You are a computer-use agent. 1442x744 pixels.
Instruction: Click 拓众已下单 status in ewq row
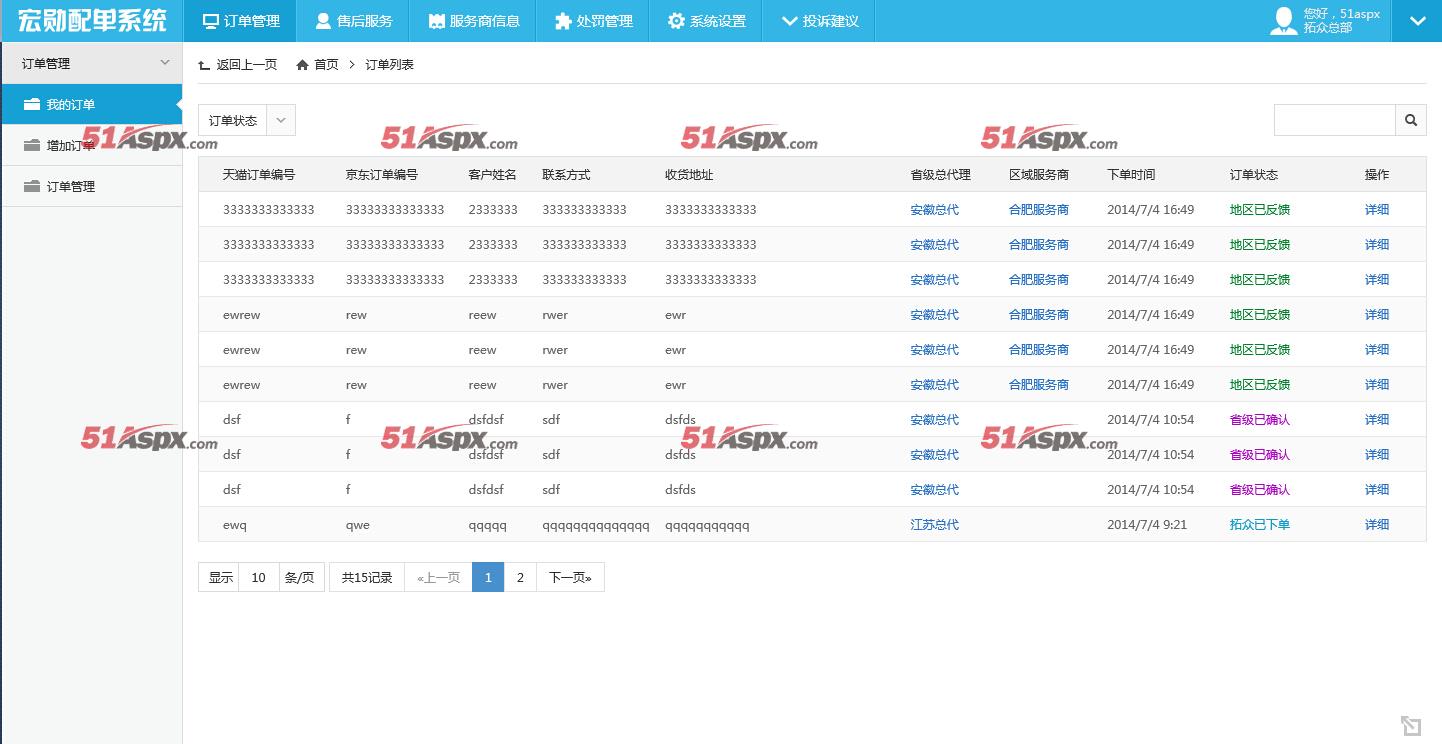tap(1260, 524)
